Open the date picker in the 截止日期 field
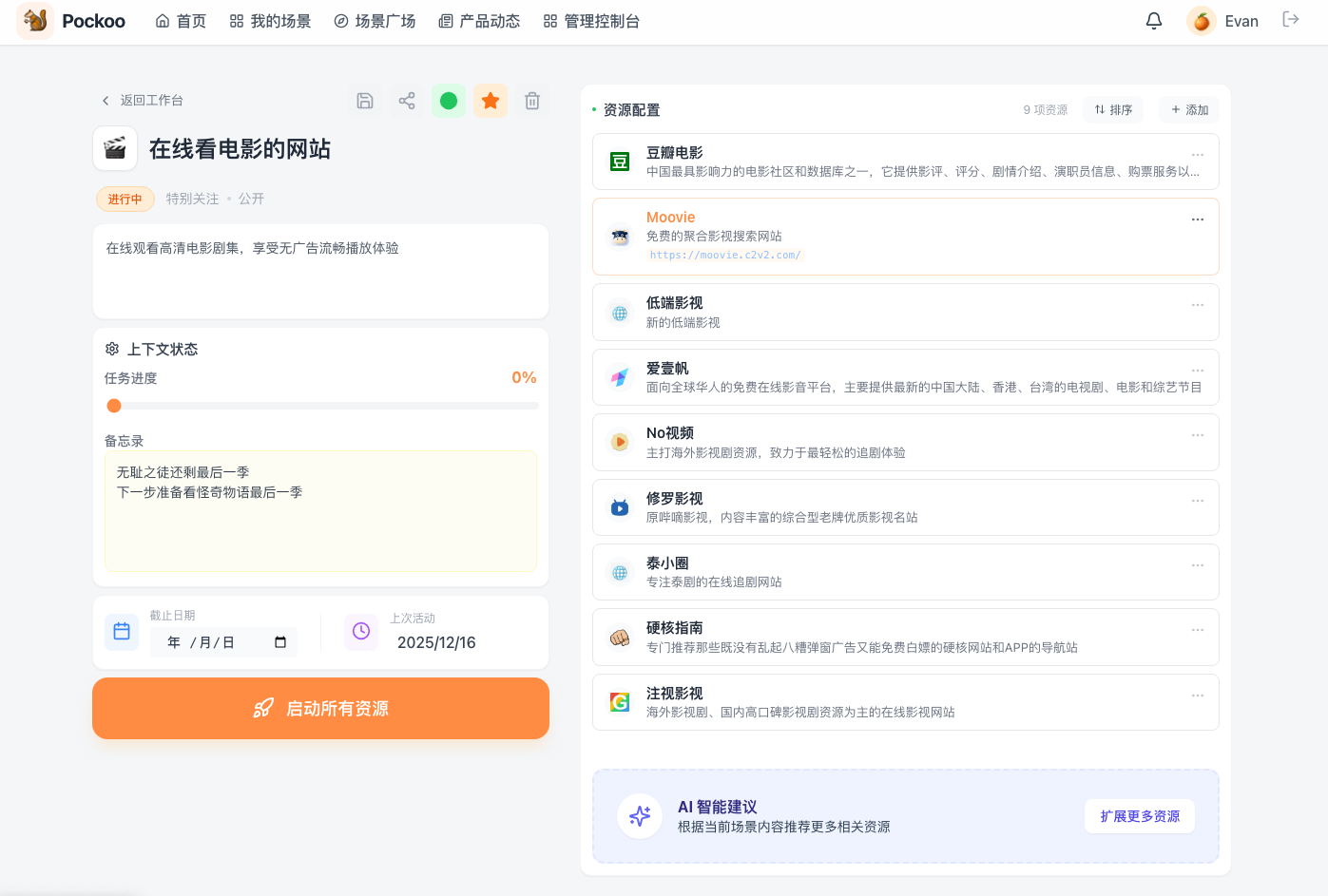 point(279,641)
